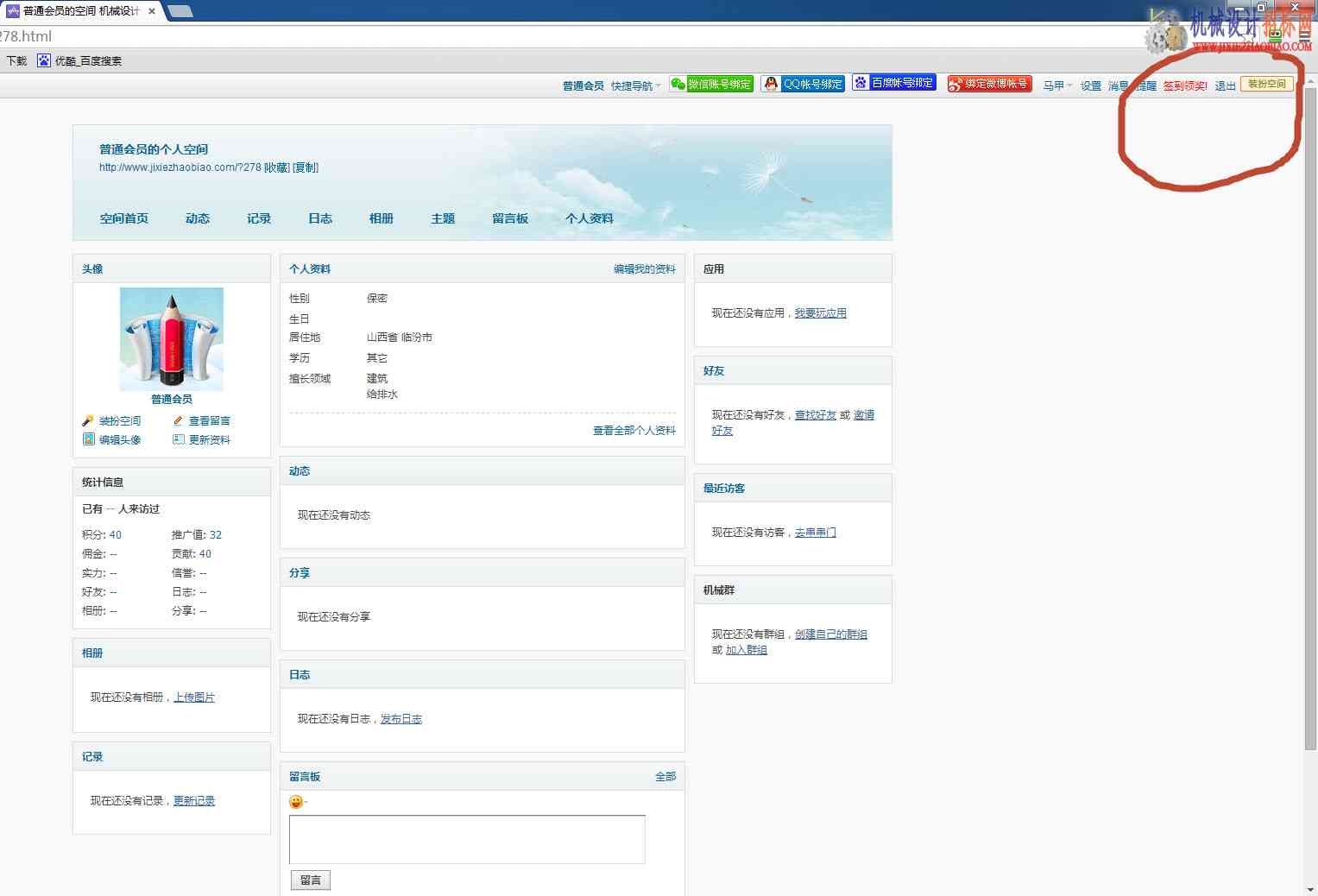Viewport: 1318px width, 896px height.
Task: Click the 更新资料 icon
Action: pos(178,439)
